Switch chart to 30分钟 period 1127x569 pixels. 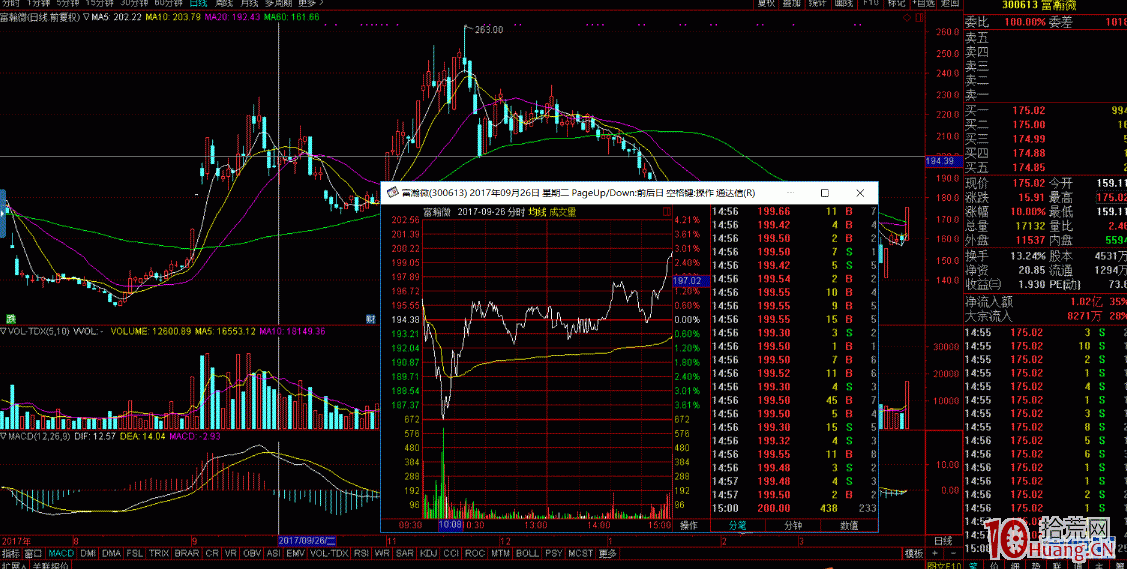pos(132,3)
